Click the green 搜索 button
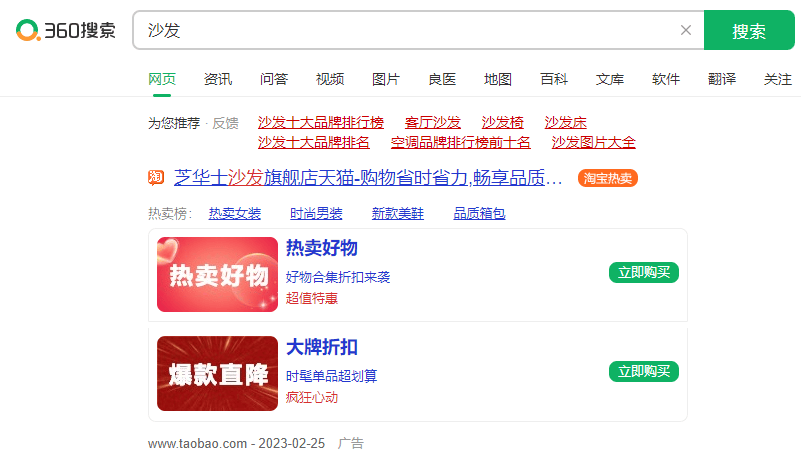The height and width of the screenshot is (464, 801). point(749,30)
